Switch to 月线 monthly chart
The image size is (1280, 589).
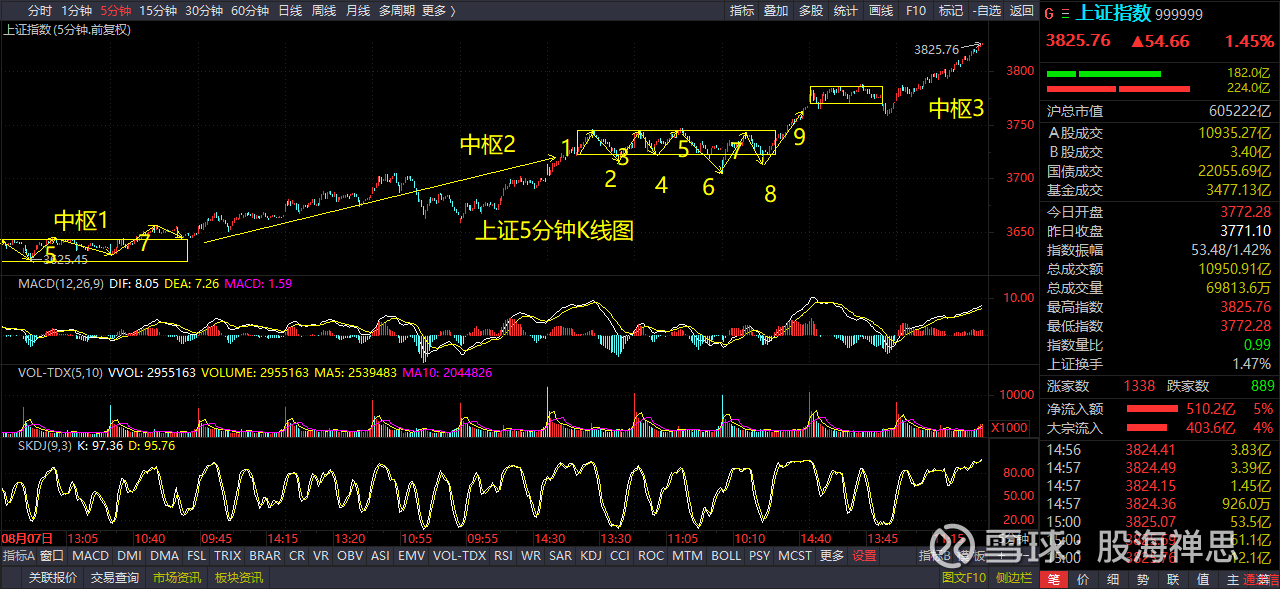(x=358, y=10)
